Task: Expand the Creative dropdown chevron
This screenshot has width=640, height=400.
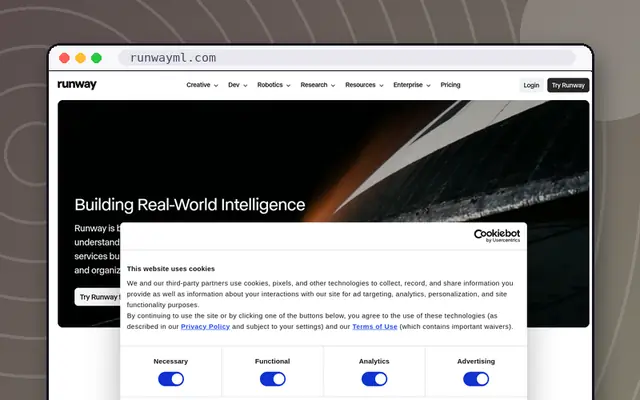Action: (216, 85)
